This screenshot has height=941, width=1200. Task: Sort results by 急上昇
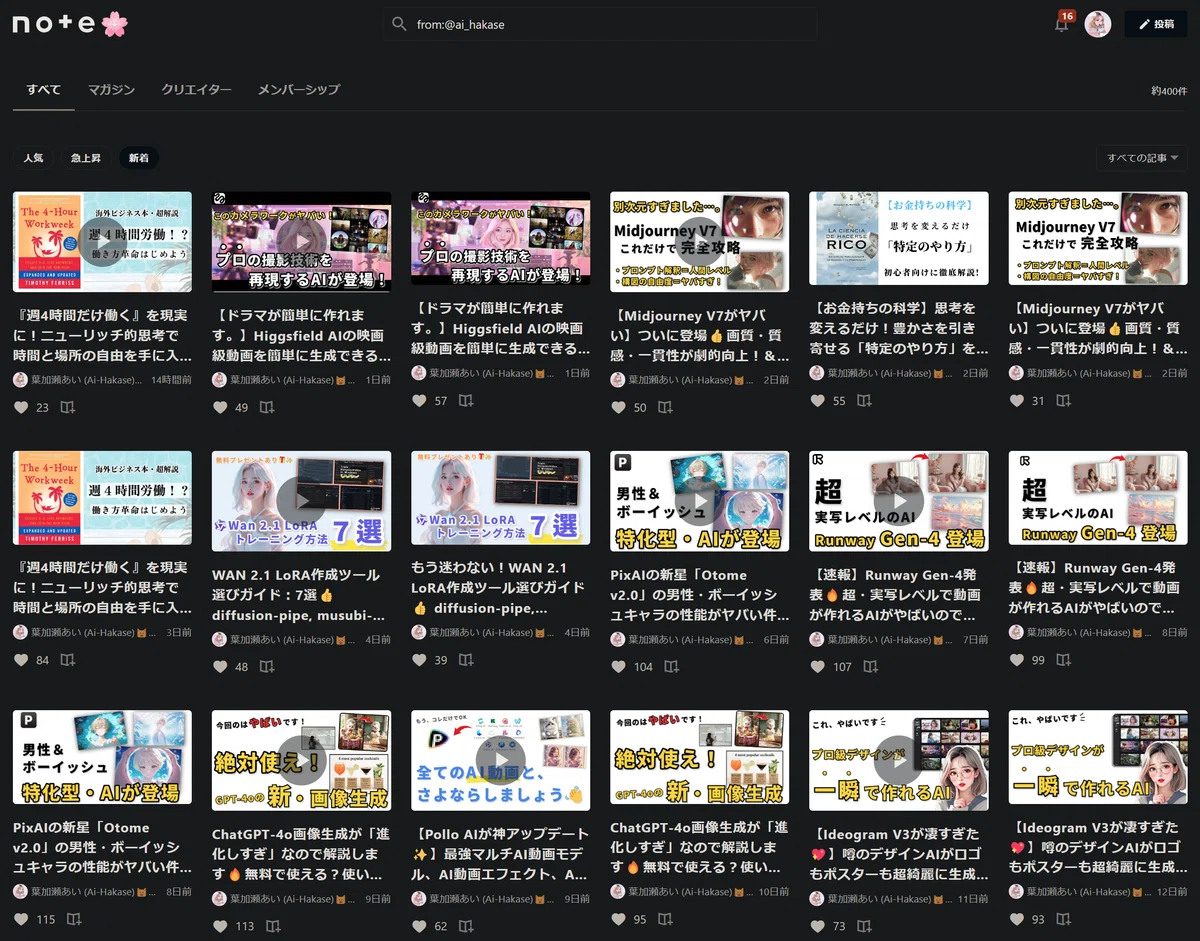[x=85, y=158]
